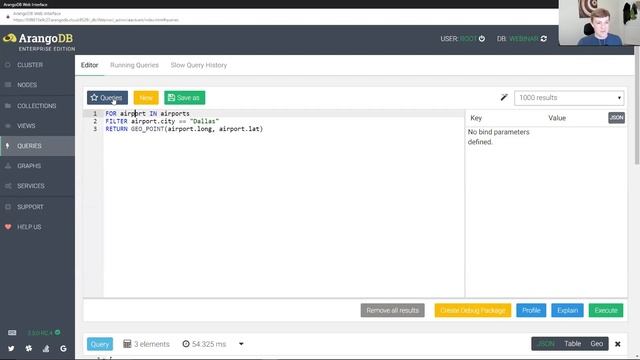The image size is (640, 360).
Task: Click the page vertical scrollbar
Action: click(637, 106)
